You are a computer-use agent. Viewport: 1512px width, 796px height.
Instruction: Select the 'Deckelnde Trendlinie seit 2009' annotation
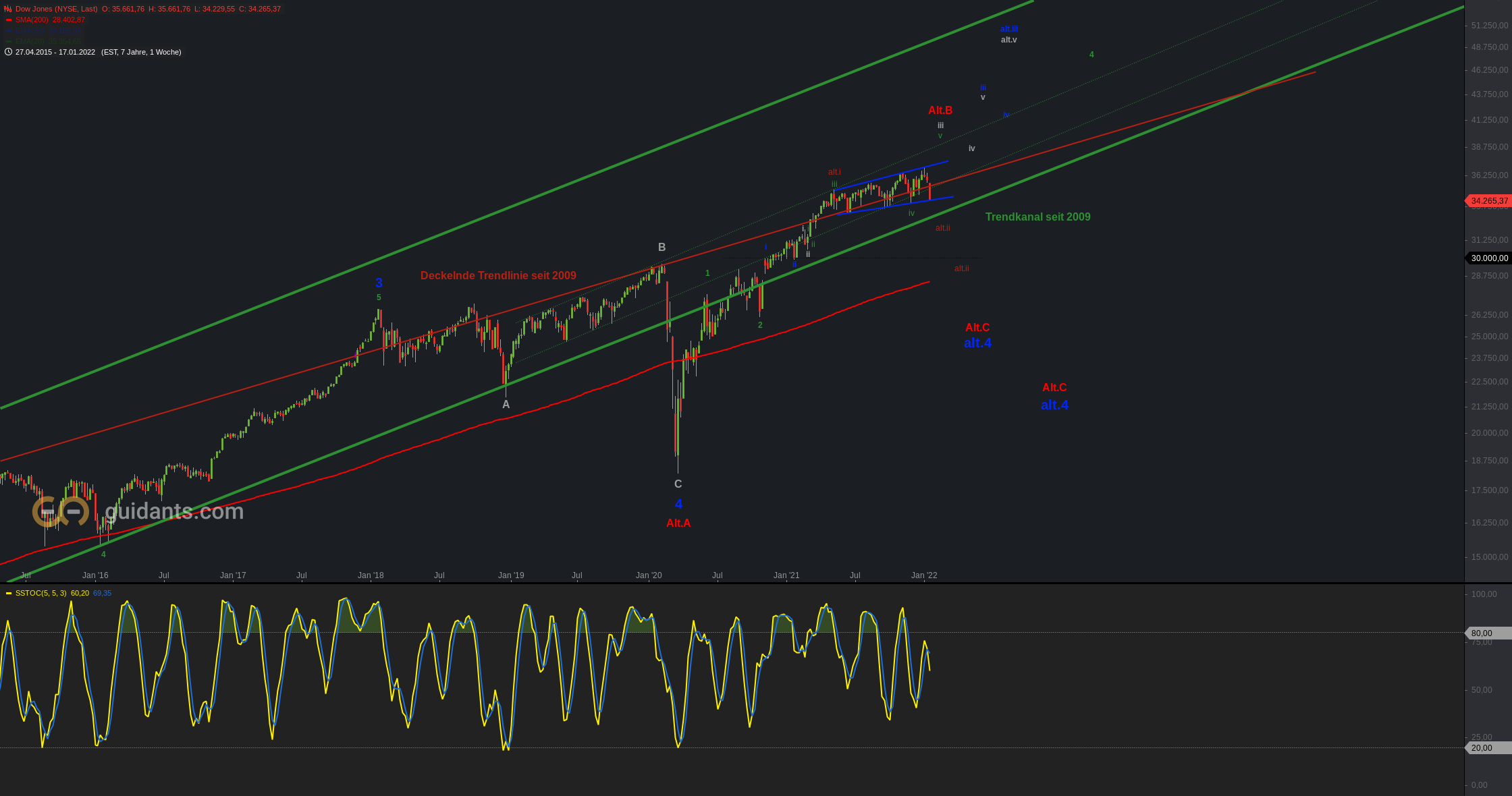click(x=498, y=275)
